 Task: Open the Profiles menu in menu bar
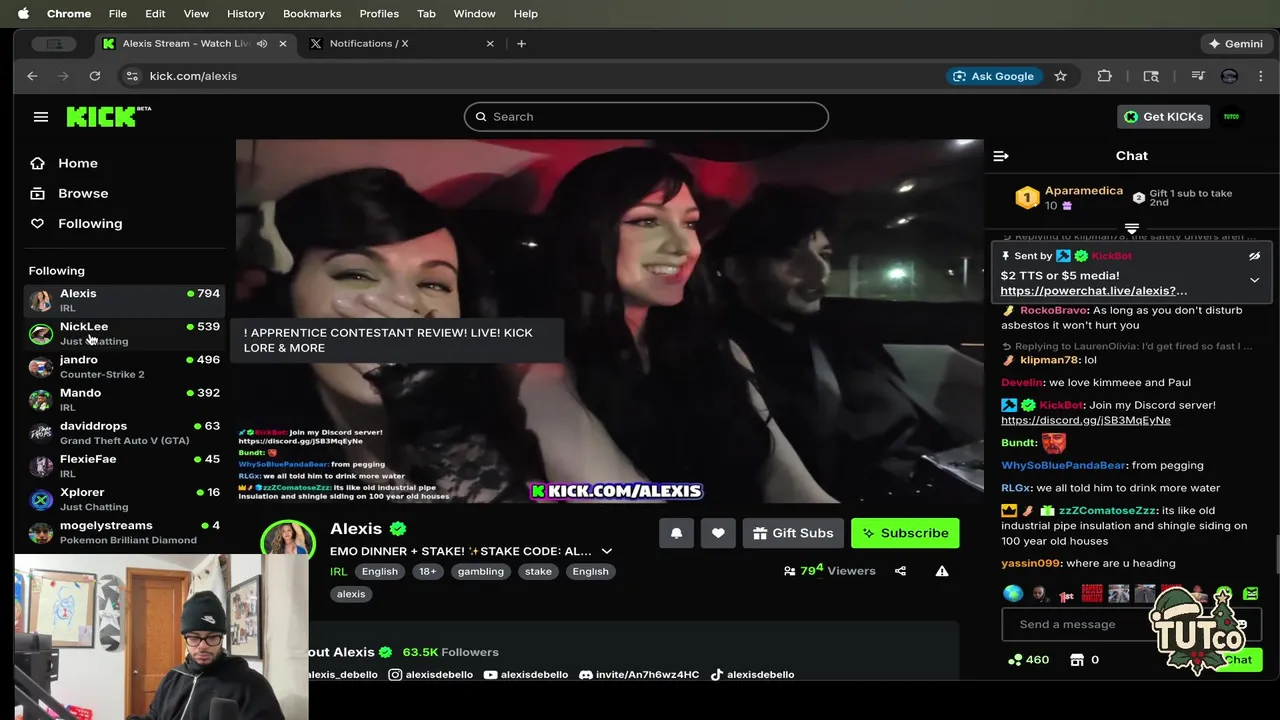point(379,13)
